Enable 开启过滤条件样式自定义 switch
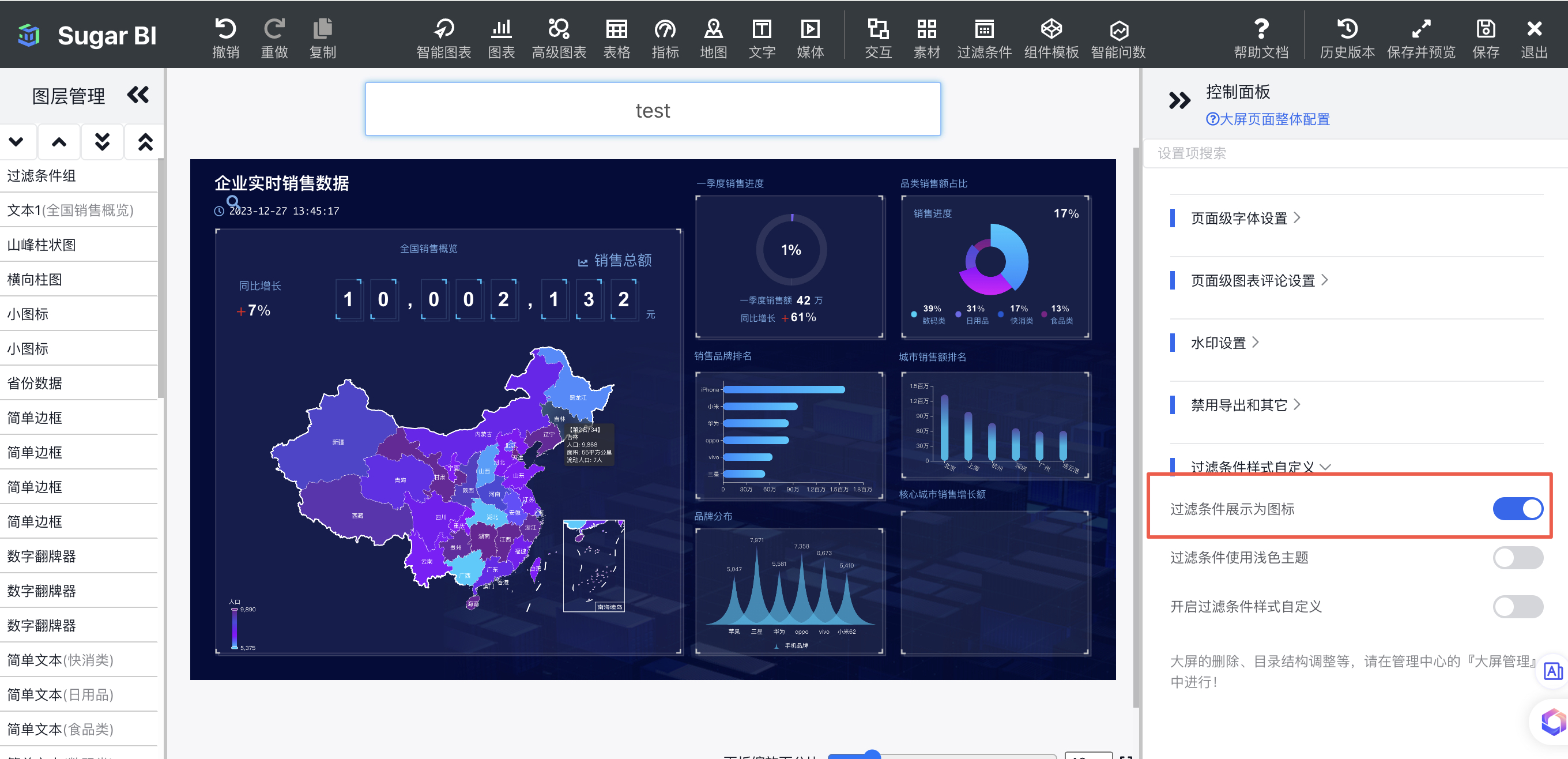The height and width of the screenshot is (759, 1568). pos(1517,607)
